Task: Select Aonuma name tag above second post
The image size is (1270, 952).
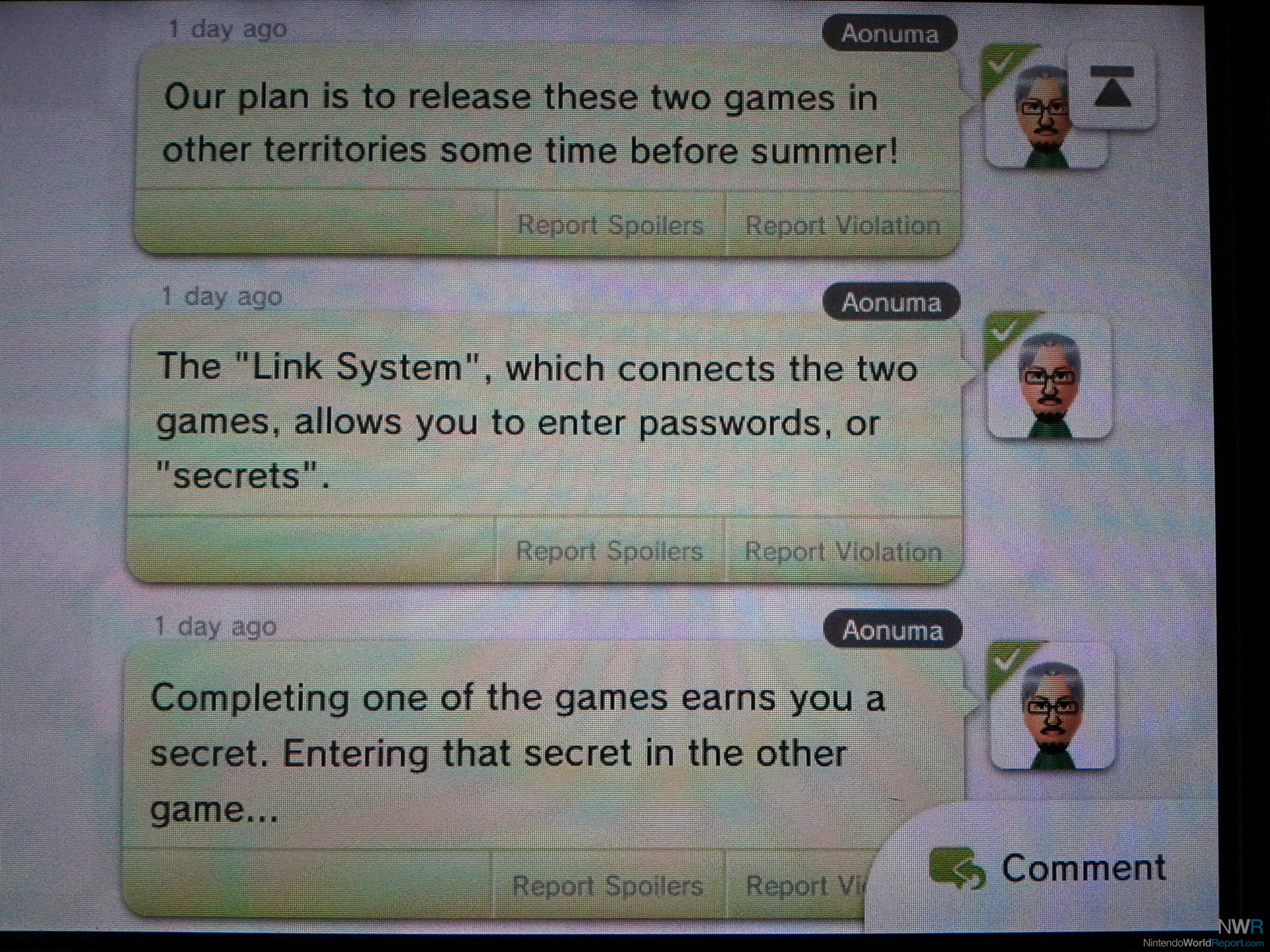Action: pyautogui.click(x=891, y=302)
